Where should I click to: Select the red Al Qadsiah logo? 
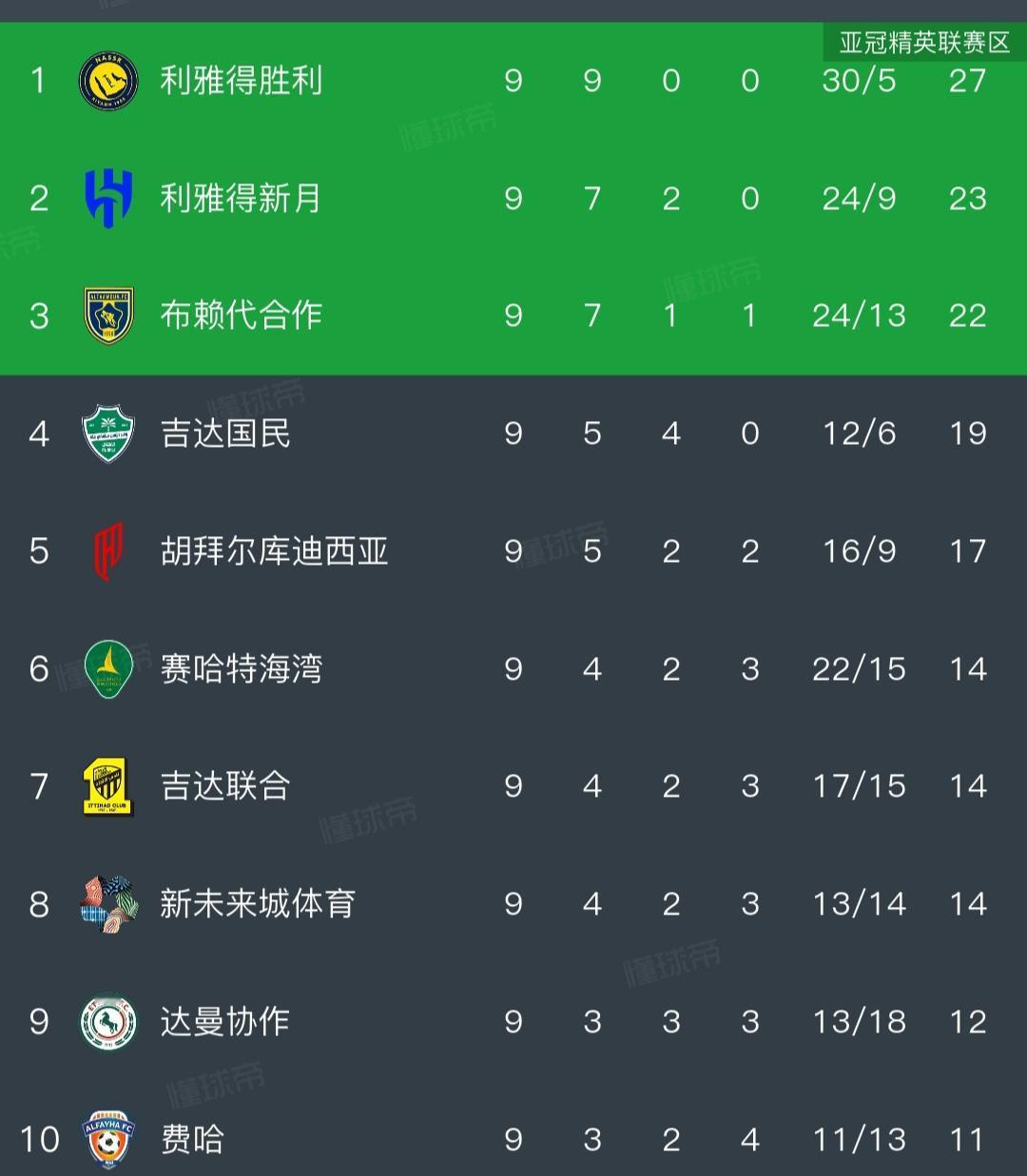point(108,551)
